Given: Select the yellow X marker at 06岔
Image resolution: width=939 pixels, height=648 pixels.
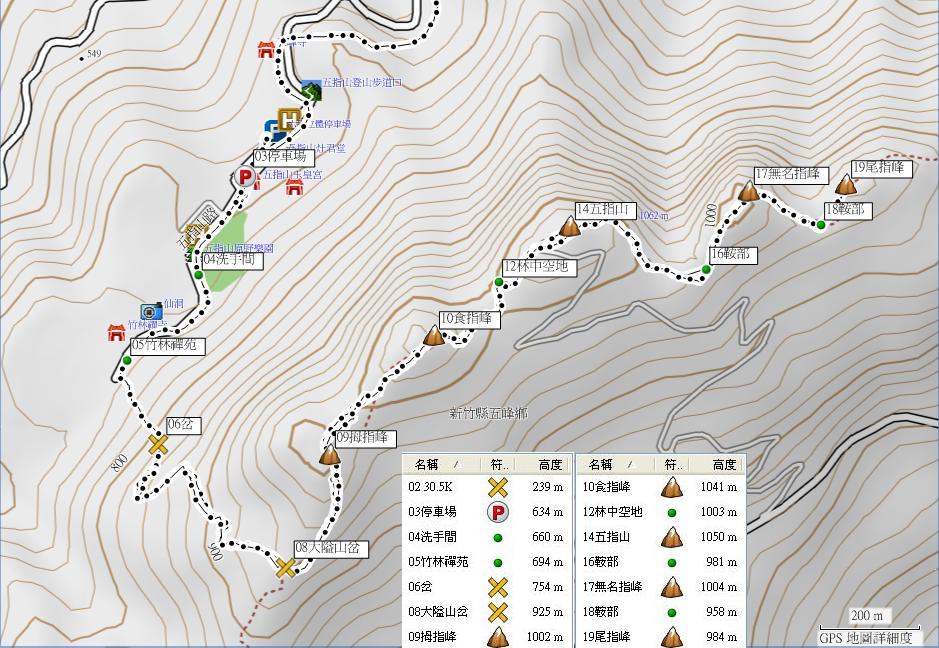Looking at the screenshot, I should (x=158, y=444).
